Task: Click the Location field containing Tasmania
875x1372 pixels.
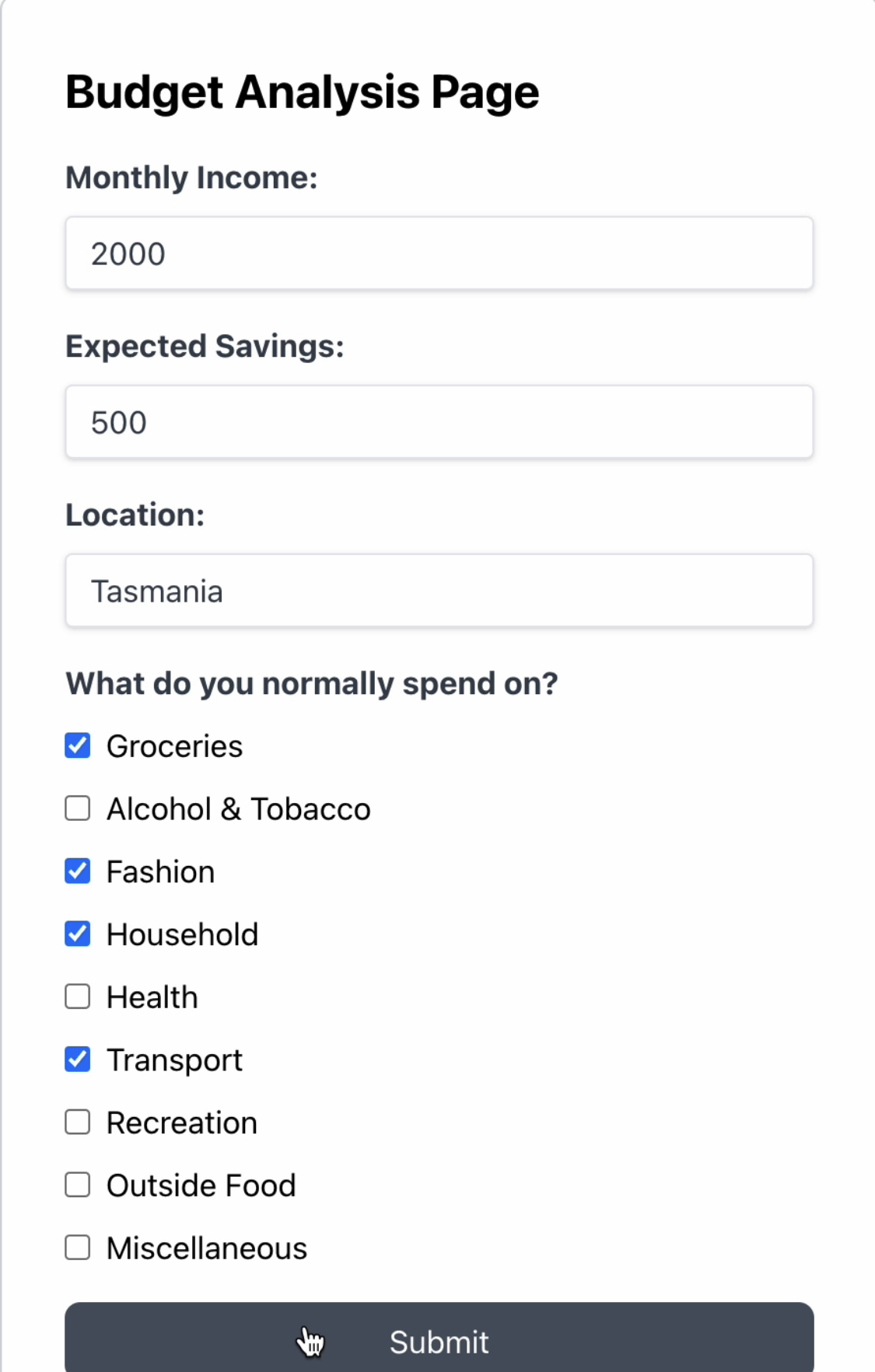Action: [x=439, y=591]
